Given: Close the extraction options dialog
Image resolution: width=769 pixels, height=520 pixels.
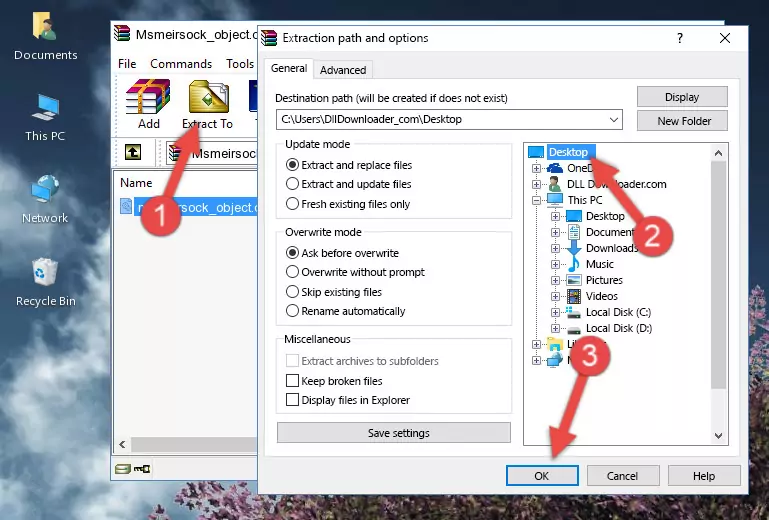Looking at the screenshot, I should click(725, 38).
